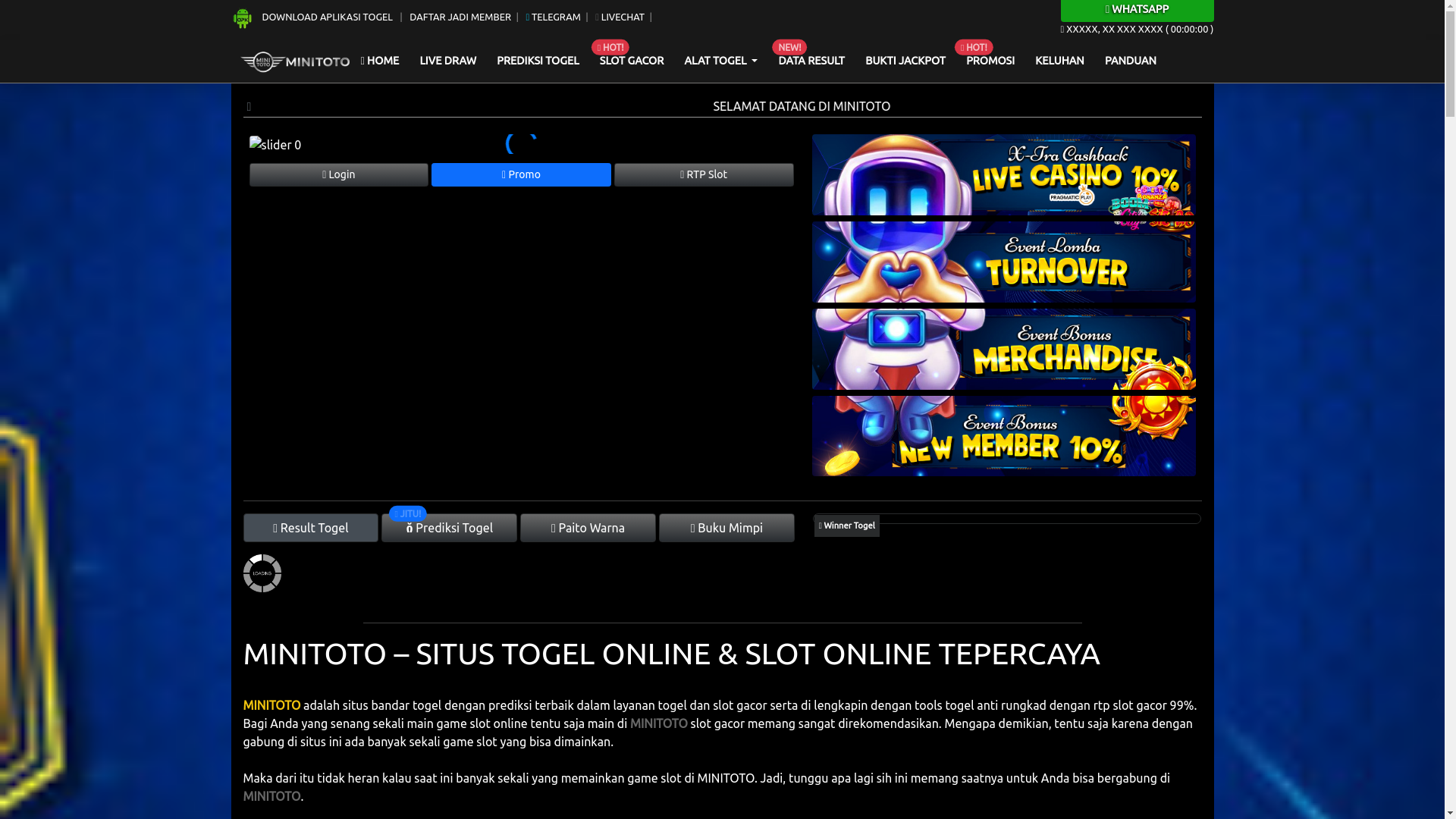Open the Slot Gacor menu item
Image resolution: width=1456 pixels, height=819 pixels.
click(632, 61)
